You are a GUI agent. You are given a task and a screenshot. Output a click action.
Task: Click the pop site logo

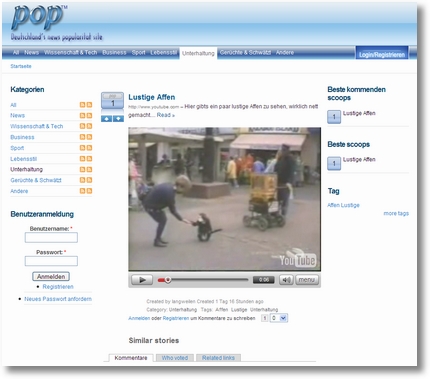click(x=38, y=17)
